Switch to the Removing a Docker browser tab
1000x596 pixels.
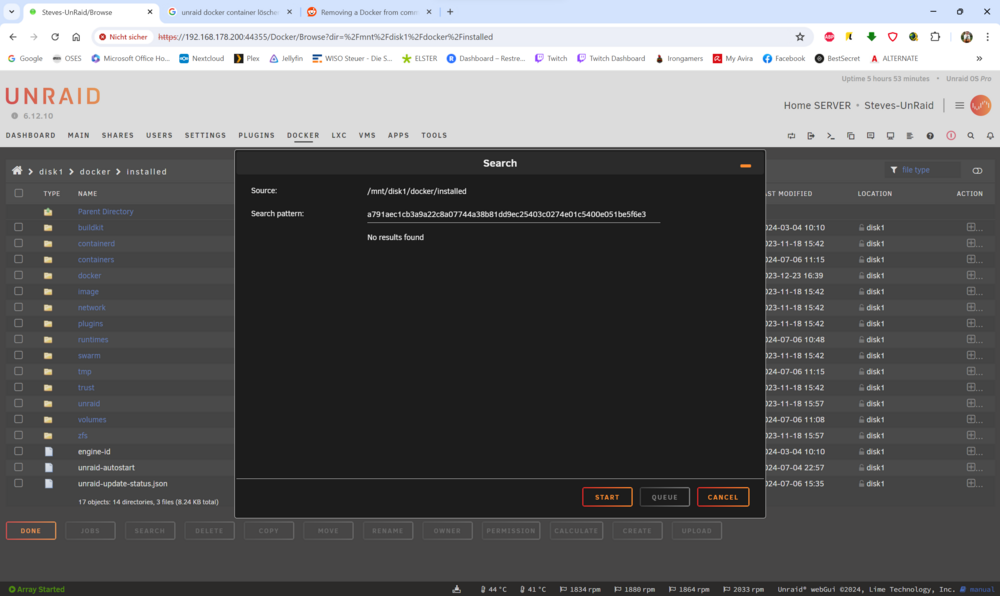[369, 12]
